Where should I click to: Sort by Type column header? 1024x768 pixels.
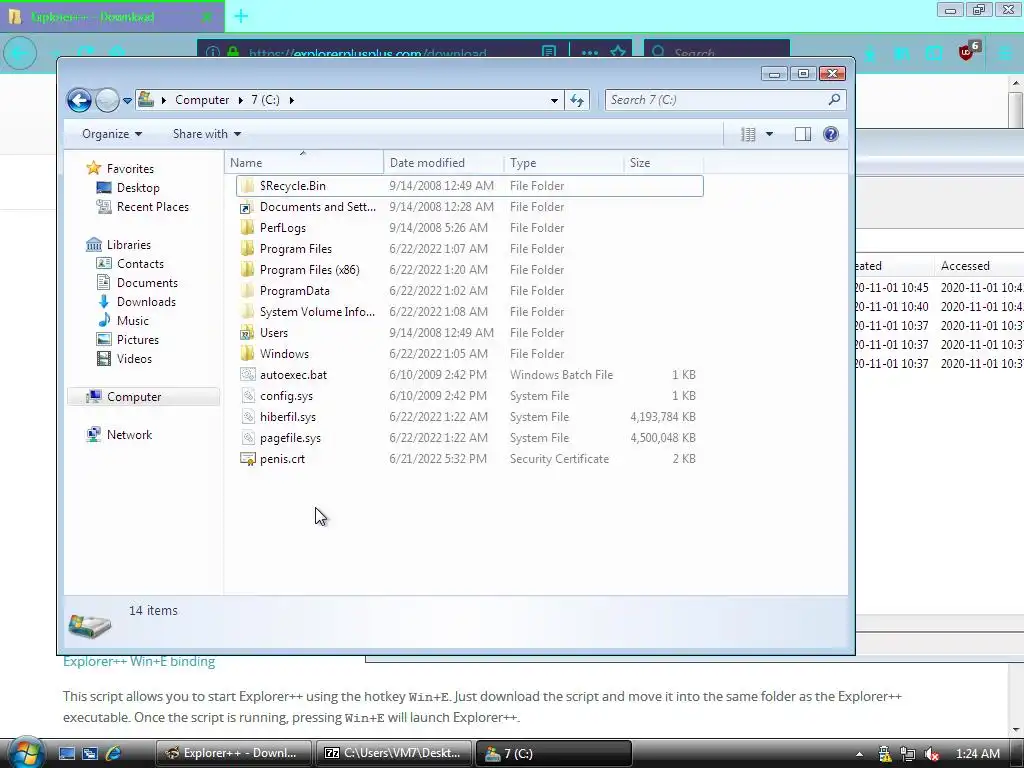(x=564, y=163)
